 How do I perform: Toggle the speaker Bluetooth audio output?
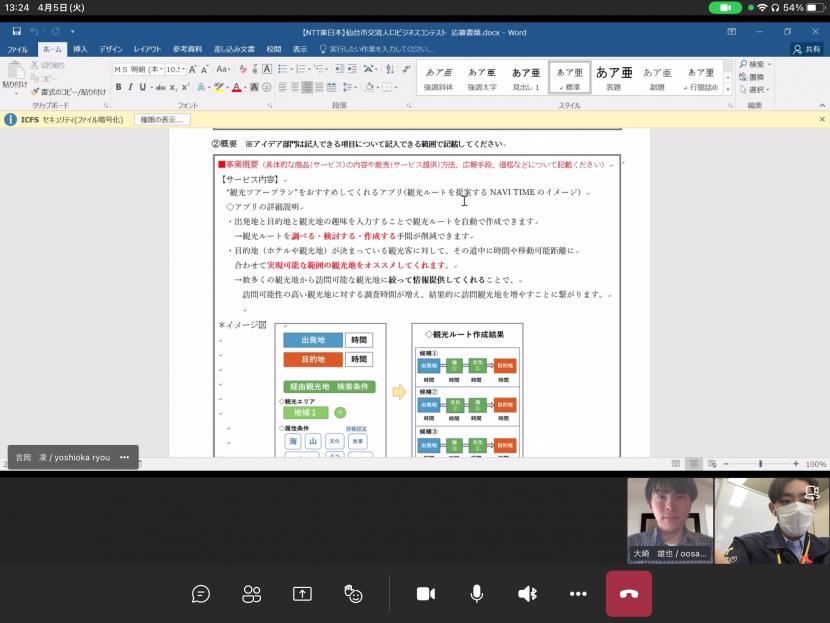[x=527, y=594]
